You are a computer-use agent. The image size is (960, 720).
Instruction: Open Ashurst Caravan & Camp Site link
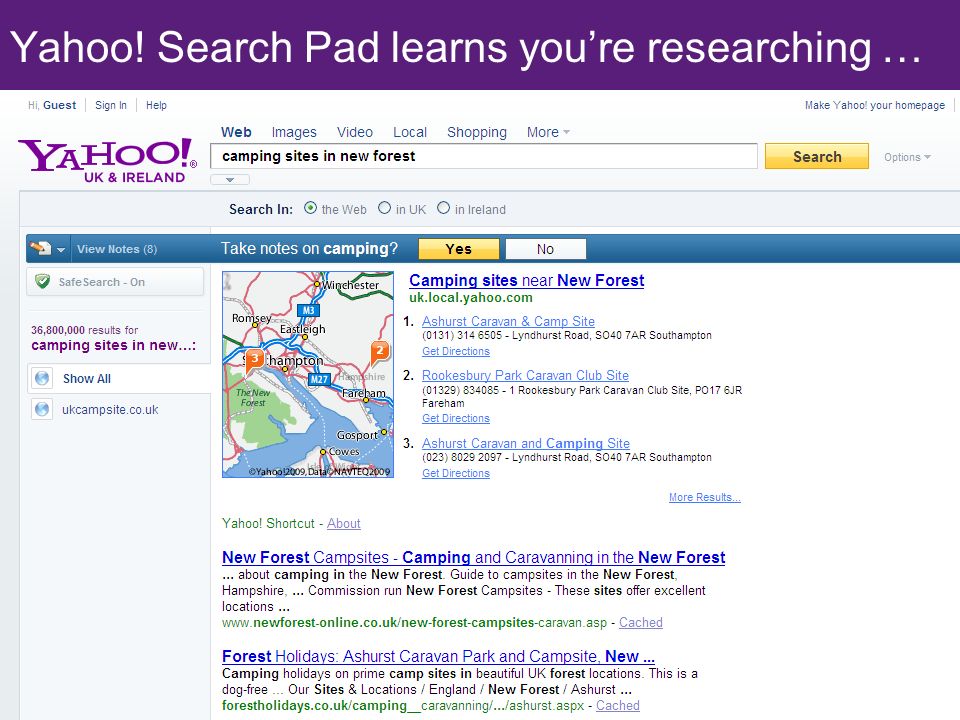[x=508, y=321]
